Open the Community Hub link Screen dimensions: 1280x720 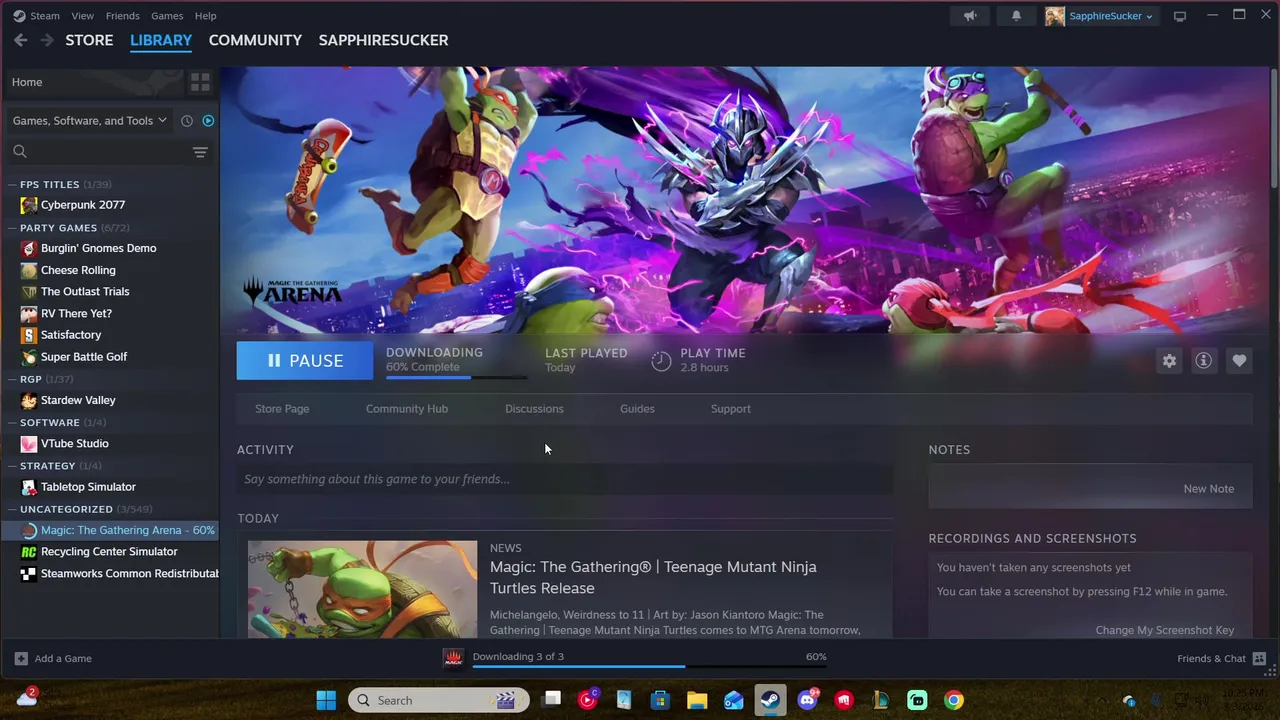coord(407,409)
